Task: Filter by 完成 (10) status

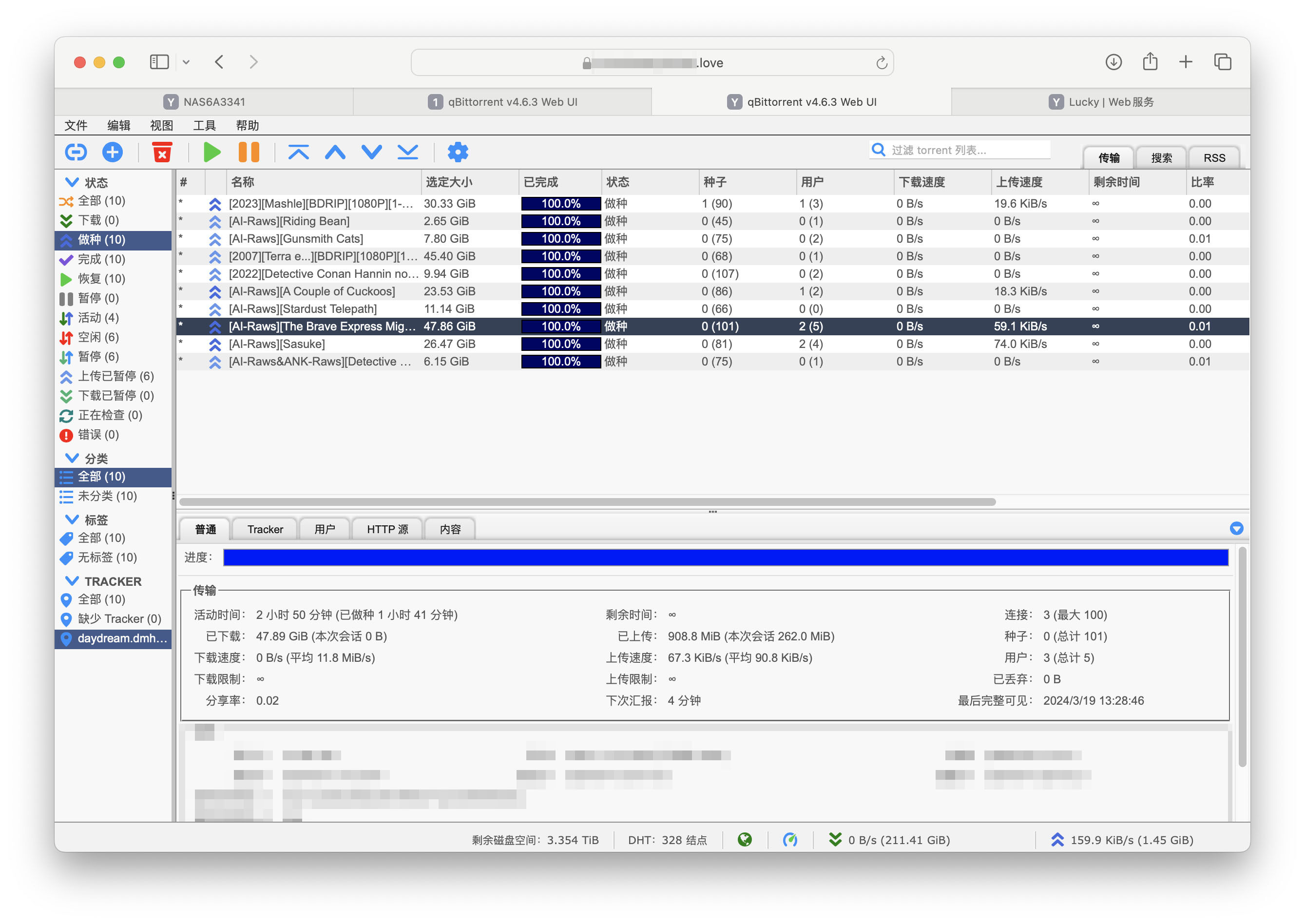Action: point(113,259)
